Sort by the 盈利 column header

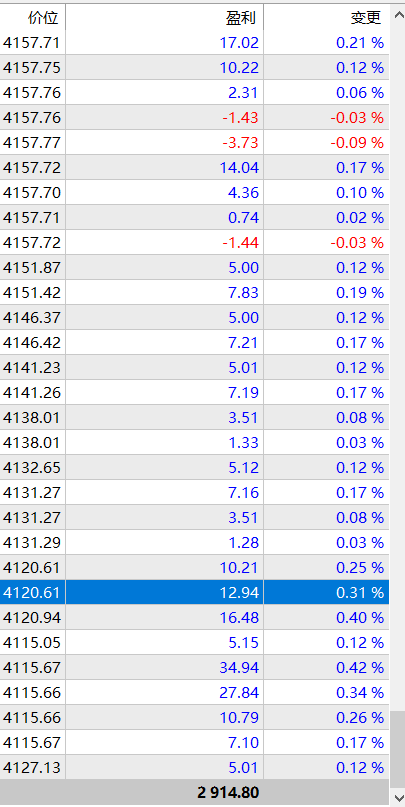click(x=165, y=18)
